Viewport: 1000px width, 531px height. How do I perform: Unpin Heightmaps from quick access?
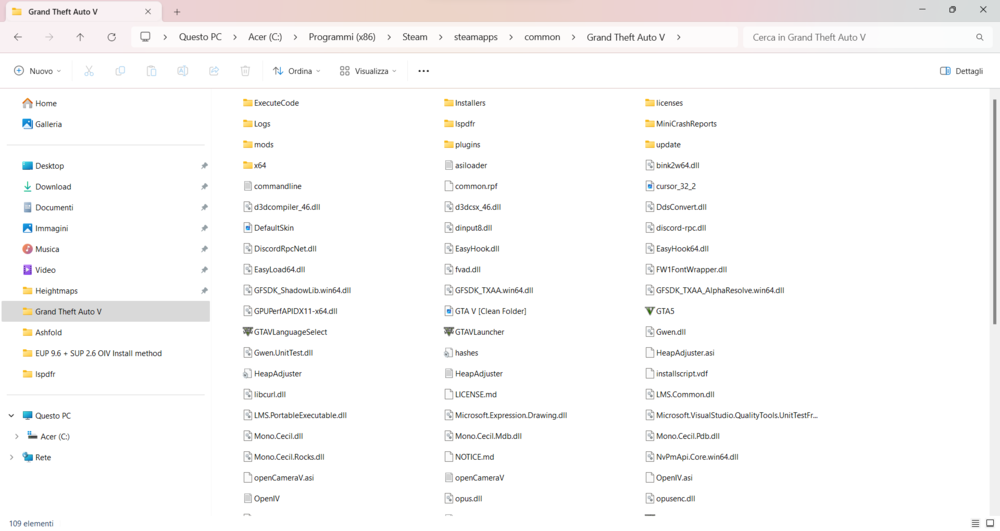click(204, 291)
